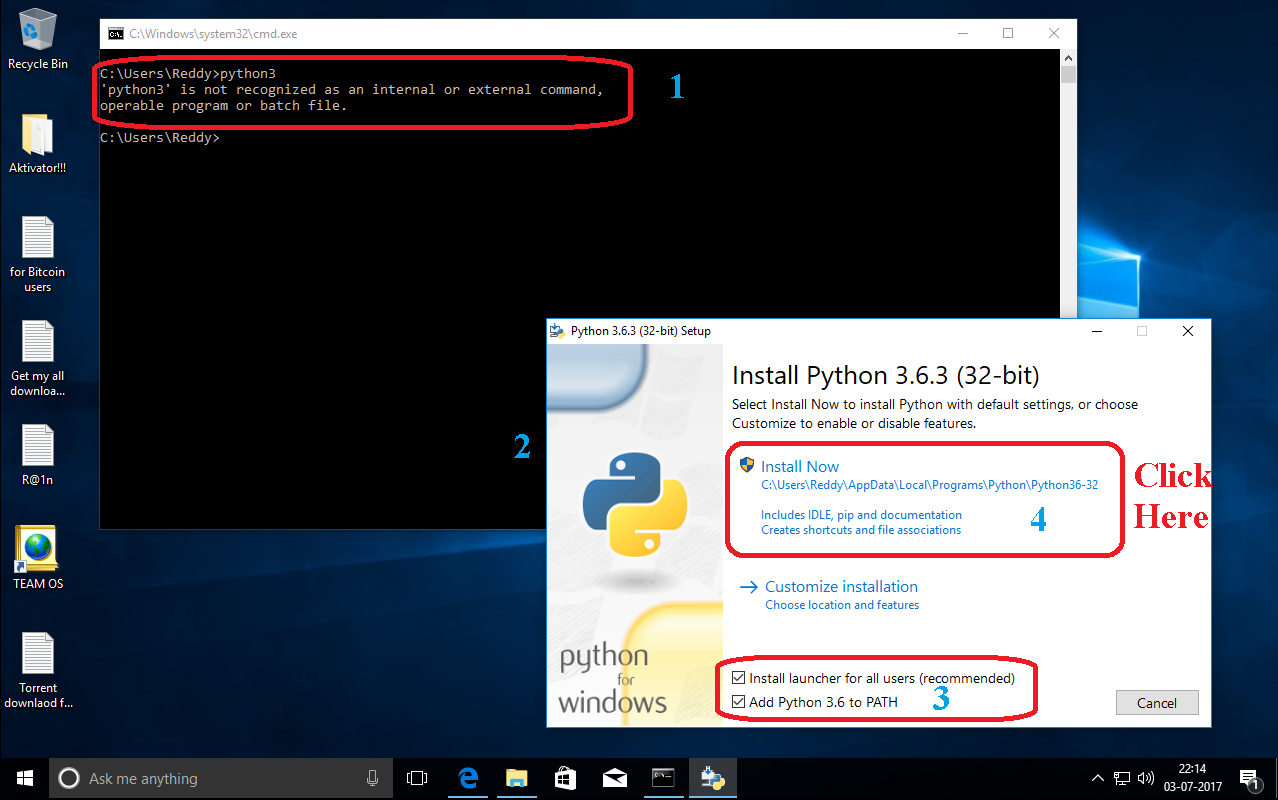Open Action Center showing one notification
Image resolution: width=1278 pixels, height=800 pixels.
coord(1250,777)
